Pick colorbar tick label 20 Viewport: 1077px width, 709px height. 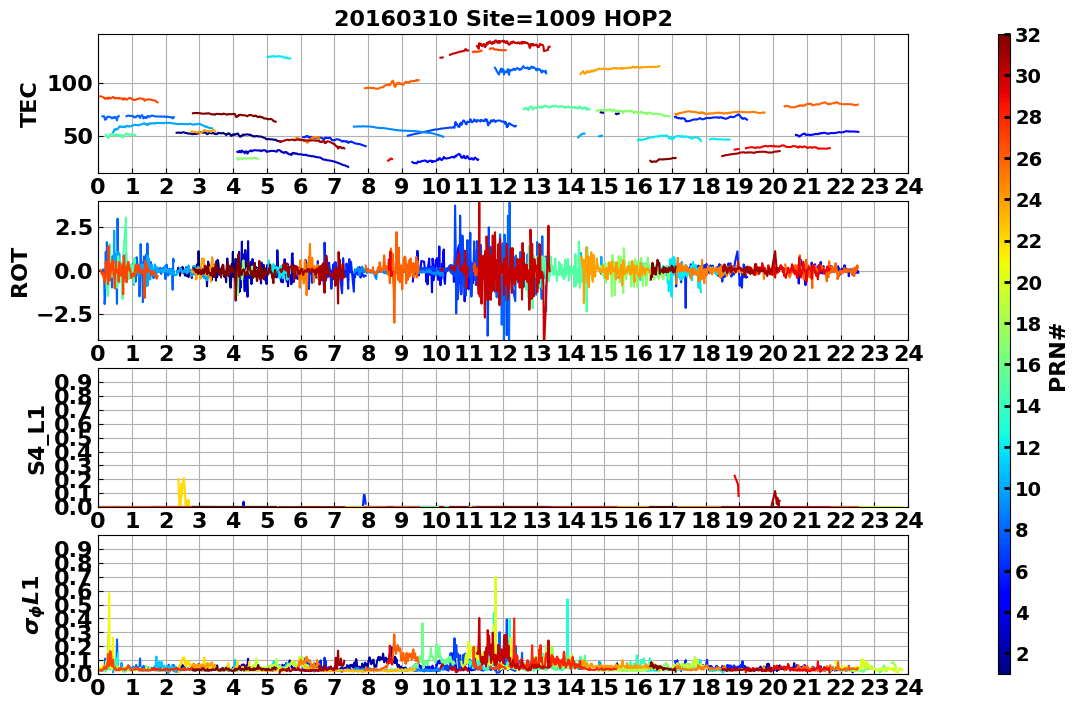[1028, 282]
